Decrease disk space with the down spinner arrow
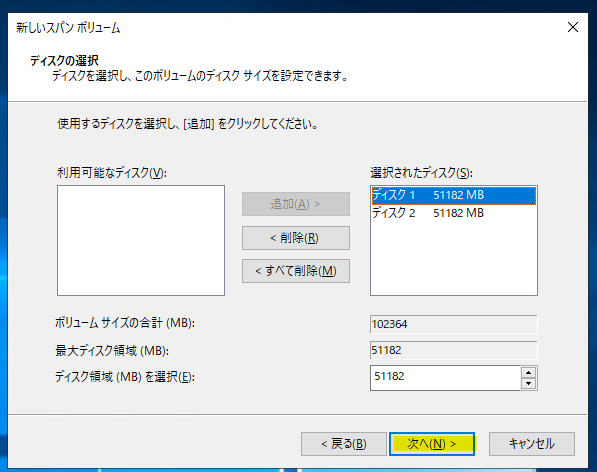 click(x=528, y=384)
